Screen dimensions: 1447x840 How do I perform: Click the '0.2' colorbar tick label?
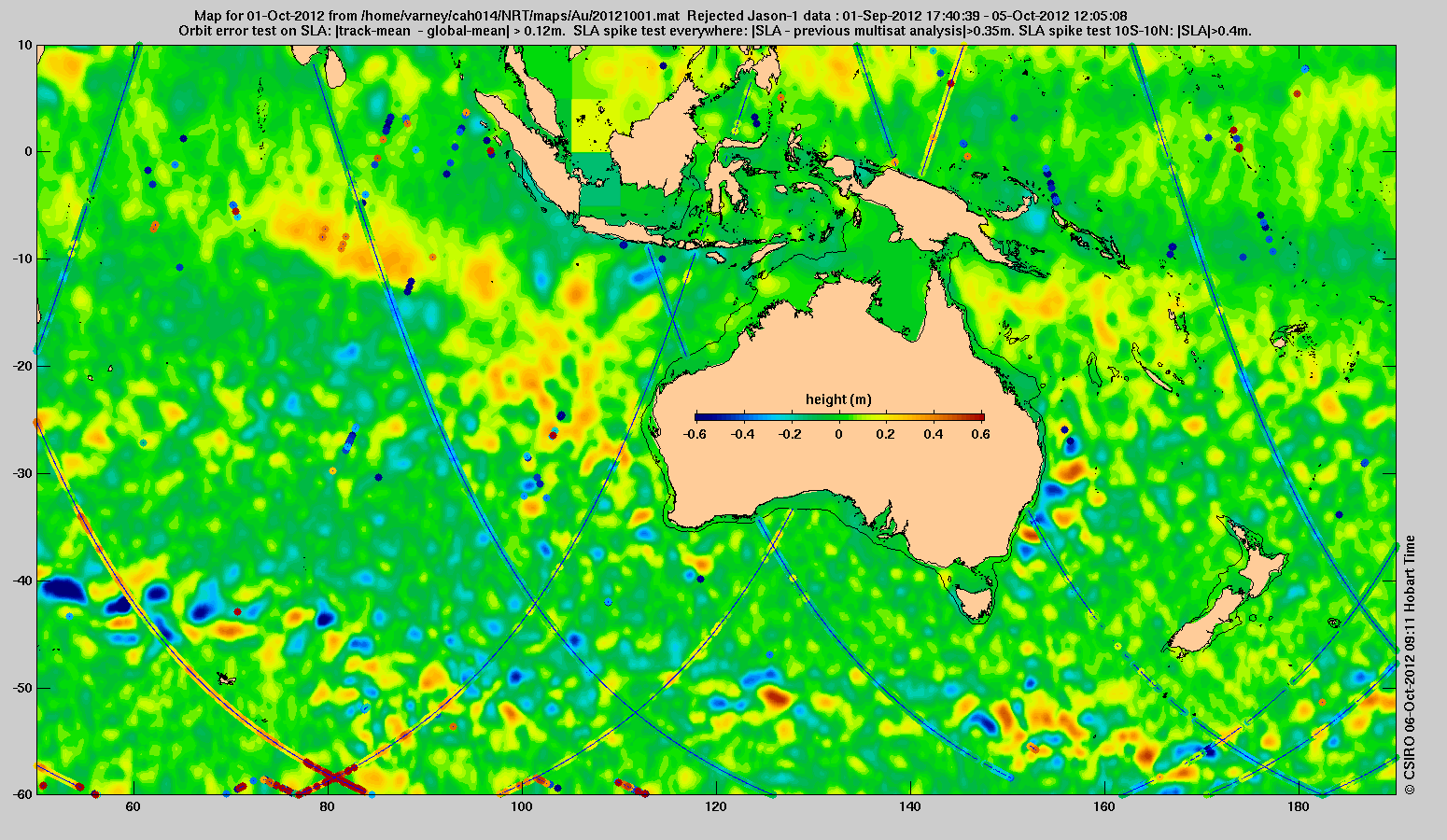tap(888, 434)
